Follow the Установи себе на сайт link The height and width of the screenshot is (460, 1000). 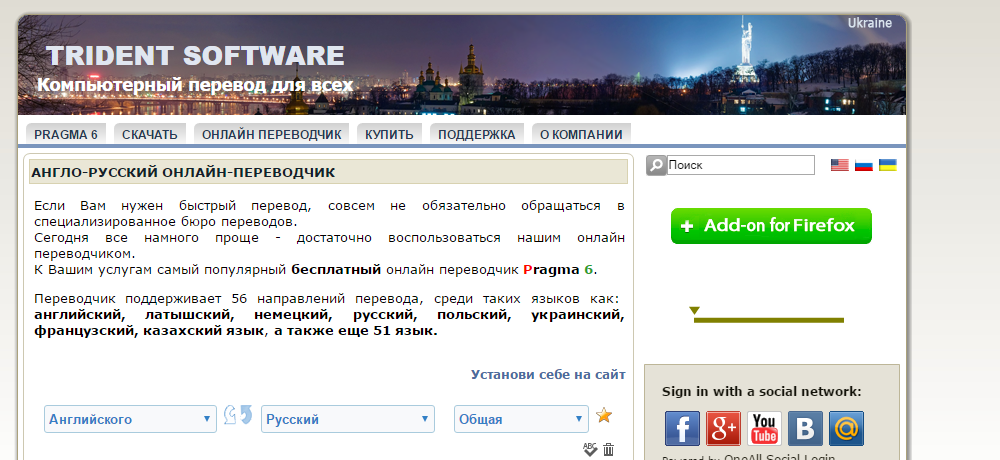click(548, 375)
